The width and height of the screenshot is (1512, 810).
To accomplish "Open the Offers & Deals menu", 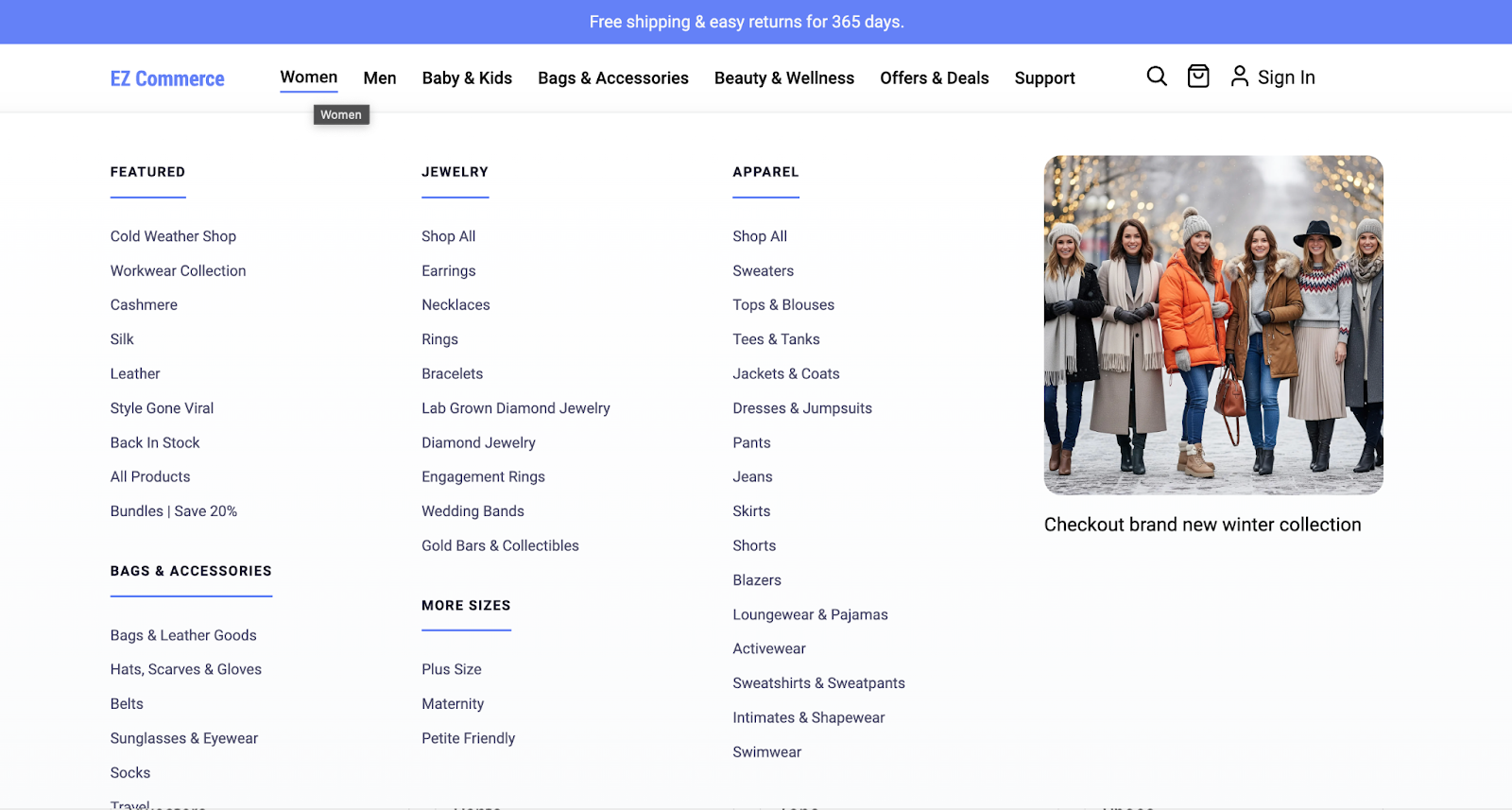I will (x=935, y=78).
